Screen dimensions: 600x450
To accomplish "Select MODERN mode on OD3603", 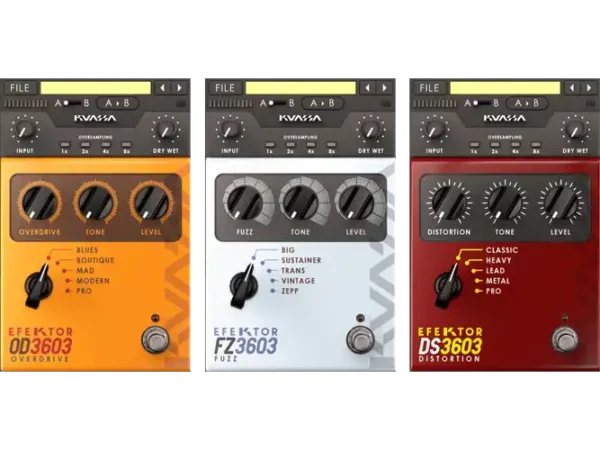I will click(x=93, y=281).
